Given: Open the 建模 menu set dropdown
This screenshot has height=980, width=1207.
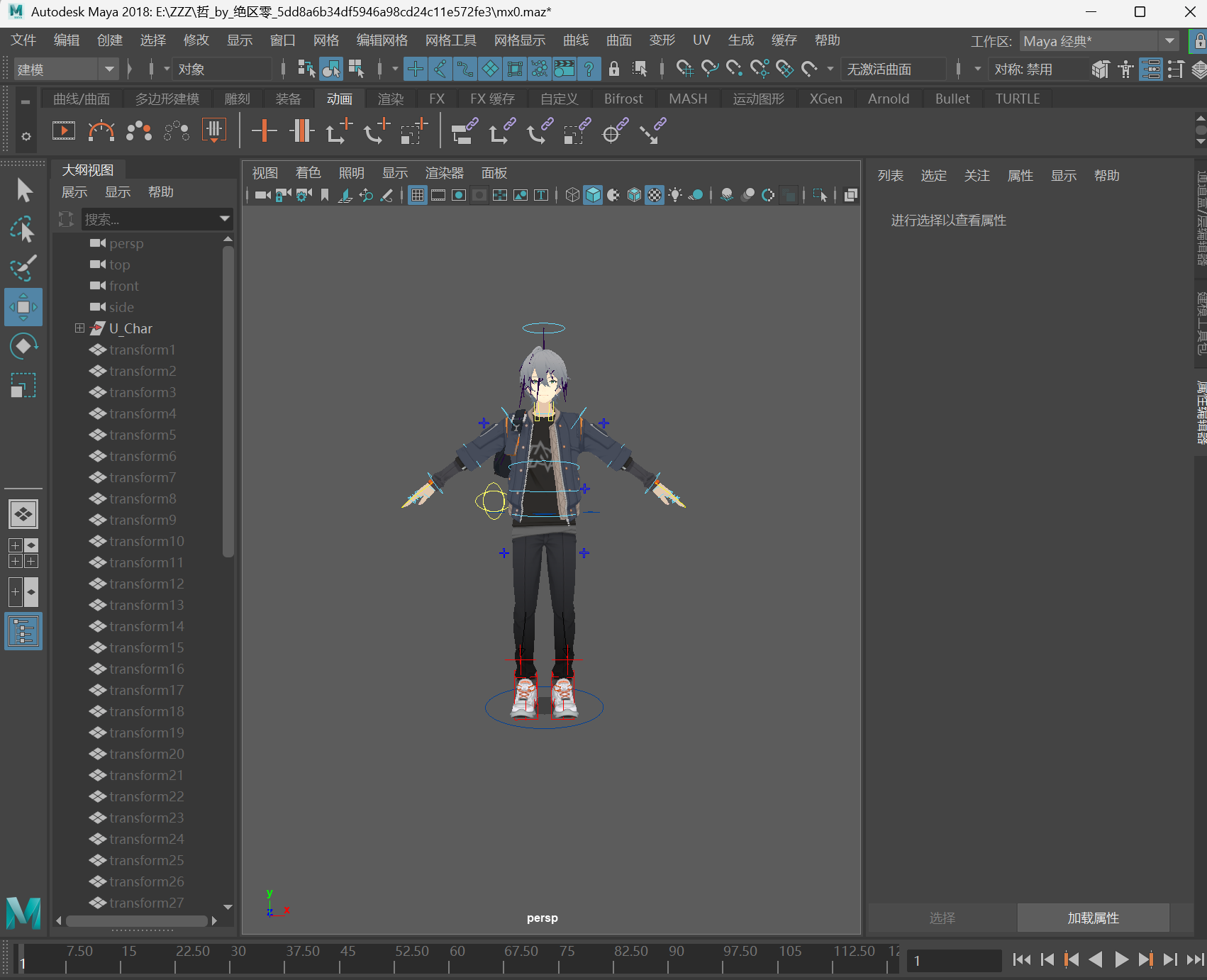Looking at the screenshot, I should click(109, 69).
